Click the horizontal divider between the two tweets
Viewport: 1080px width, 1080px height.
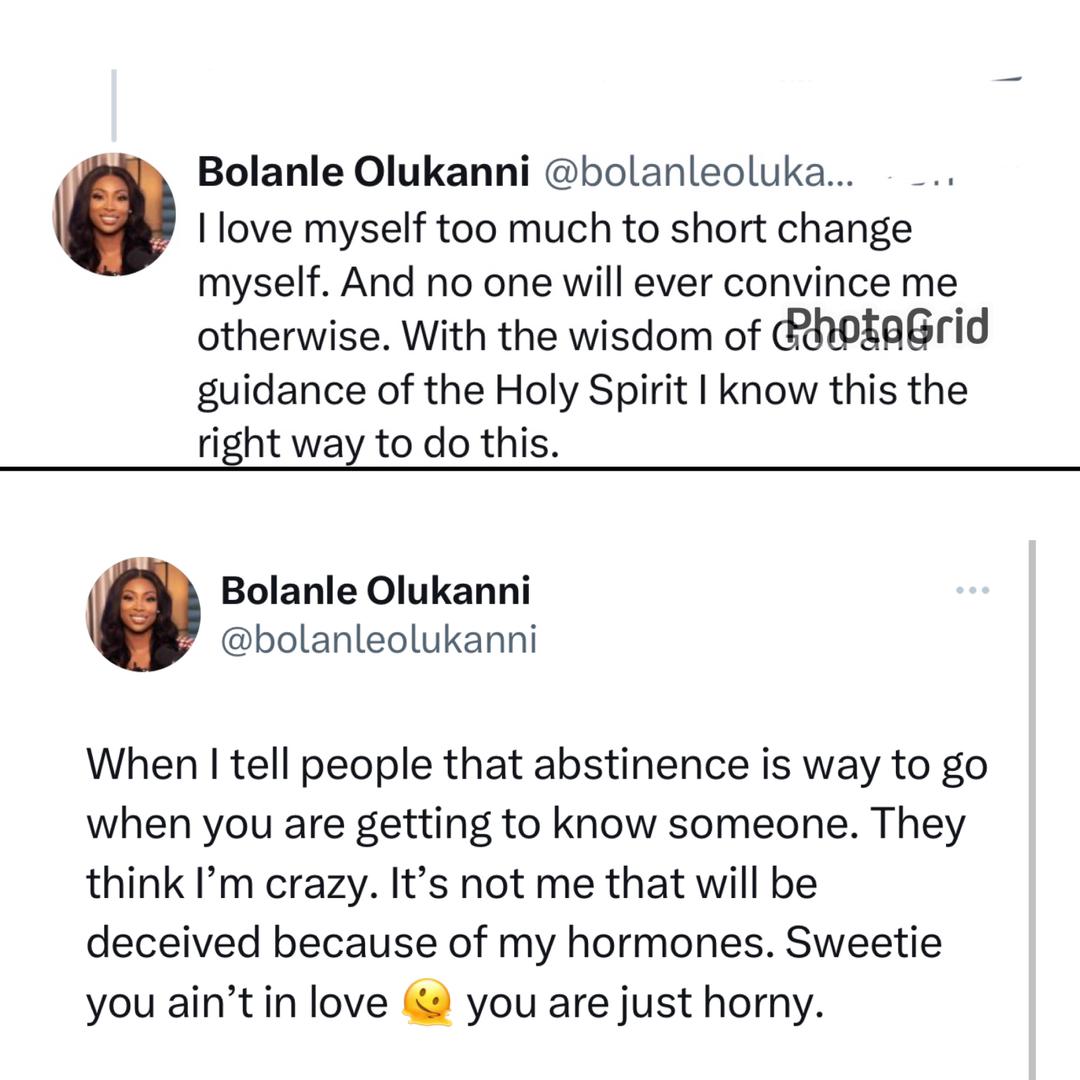click(540, 467)
